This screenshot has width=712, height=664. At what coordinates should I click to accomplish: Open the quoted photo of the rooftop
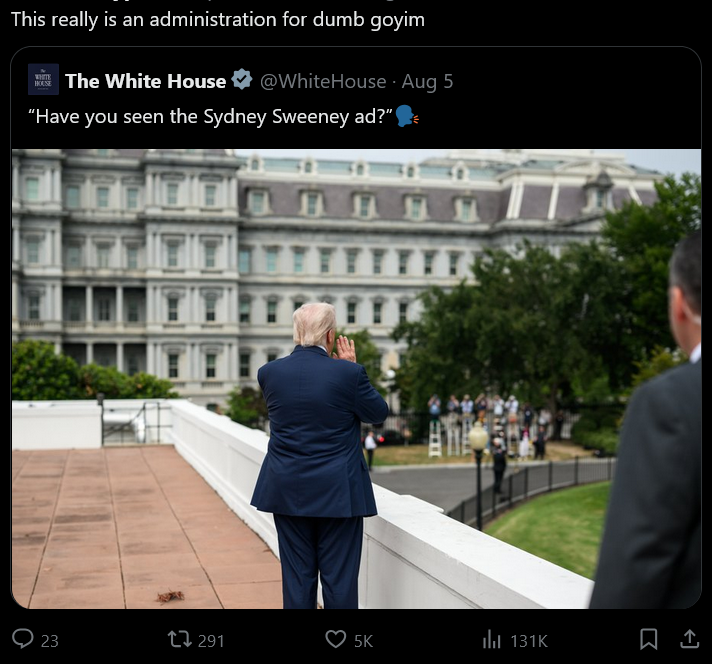(x=356, y=379)
